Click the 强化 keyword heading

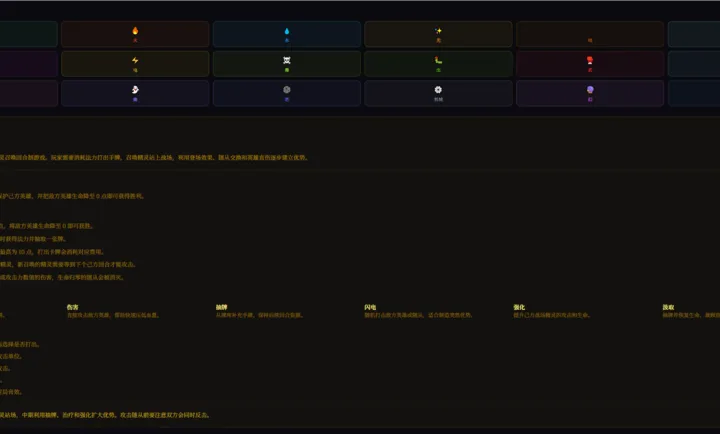[x=519, y=307]
